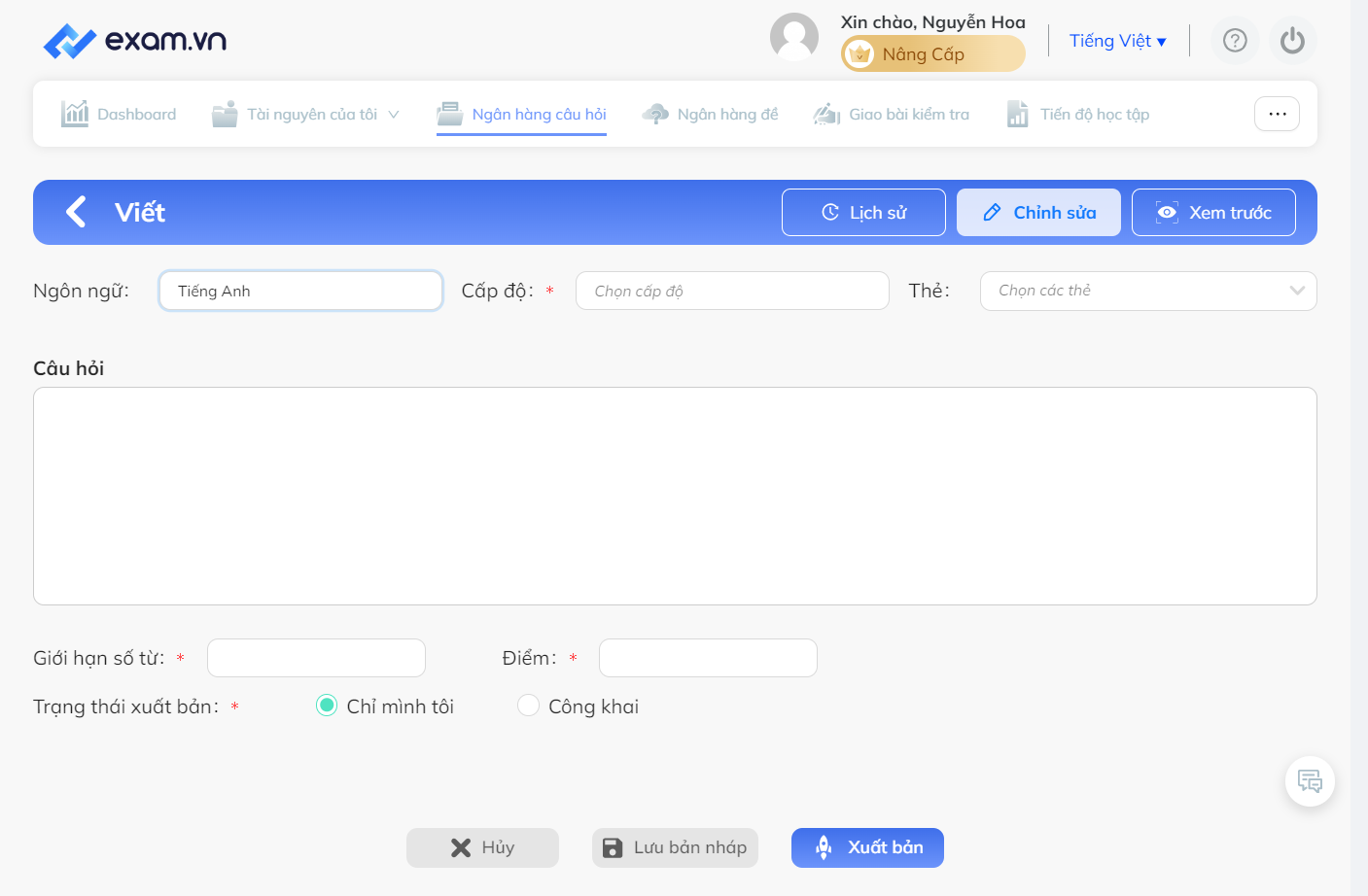Click the power logout icon
Viewport: 1368px width, 896px height.
[1292, 40]
